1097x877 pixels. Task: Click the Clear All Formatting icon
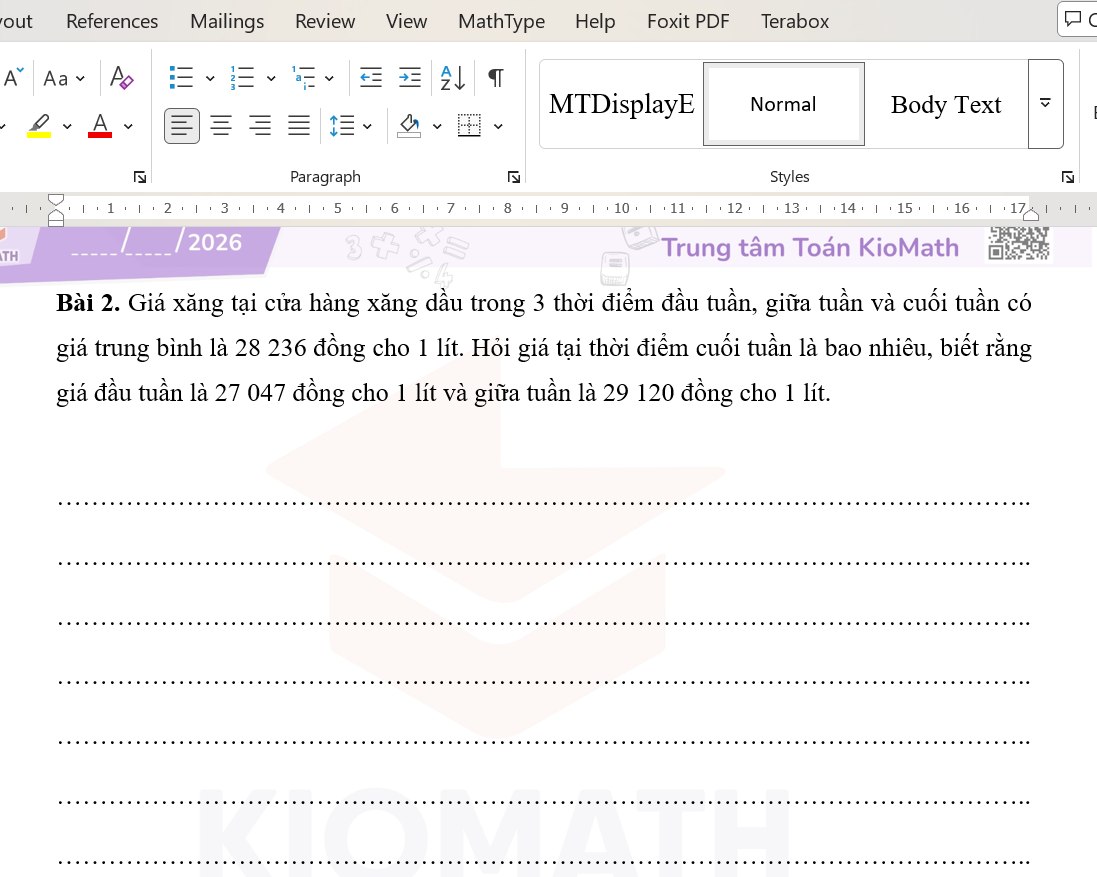pyautogui.click(x=122, y=78)
